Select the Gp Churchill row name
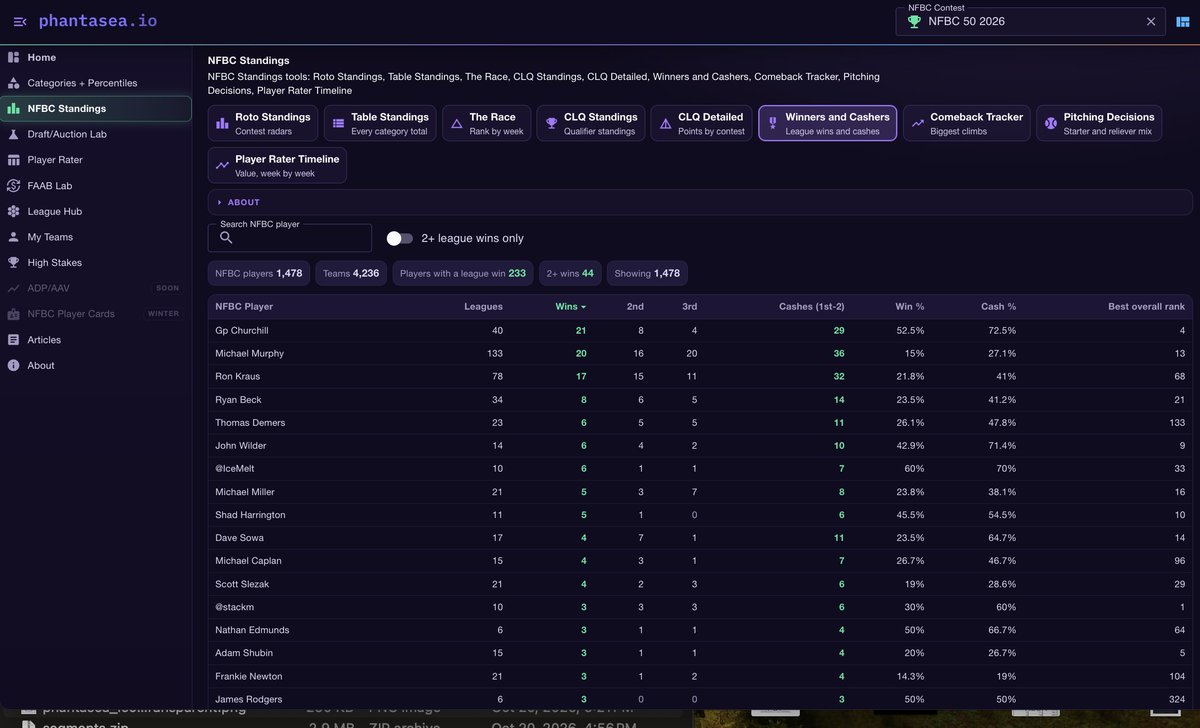 pos(242,330)
